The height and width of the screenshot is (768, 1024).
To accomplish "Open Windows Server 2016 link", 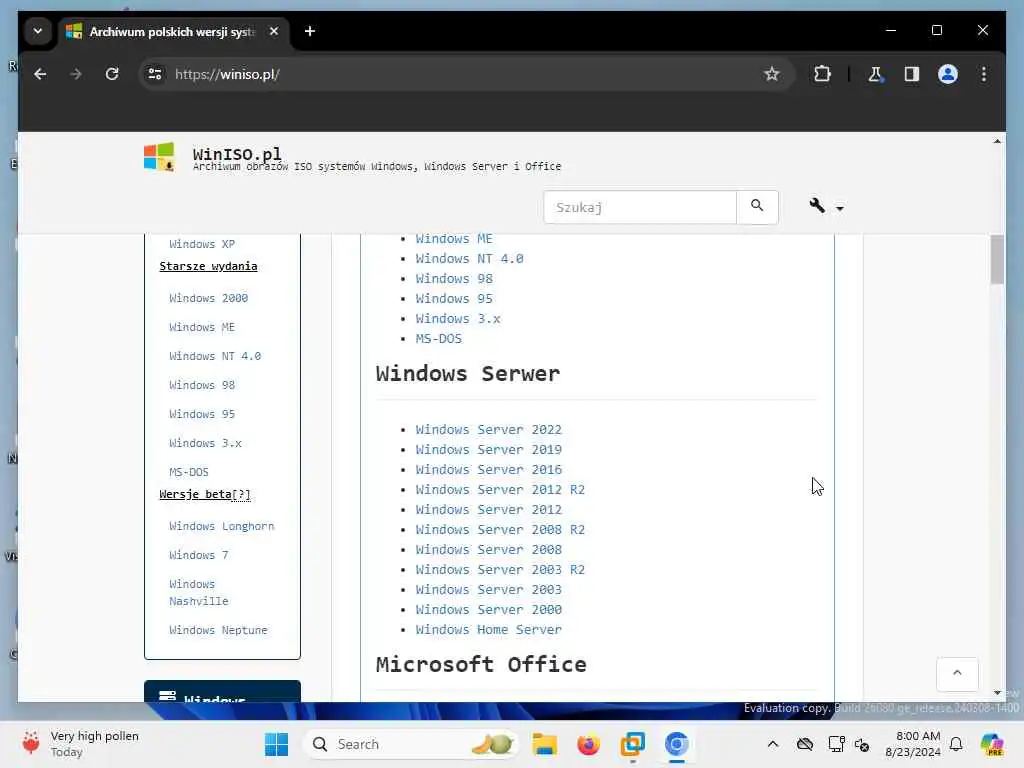I will [x=488, y=470].
